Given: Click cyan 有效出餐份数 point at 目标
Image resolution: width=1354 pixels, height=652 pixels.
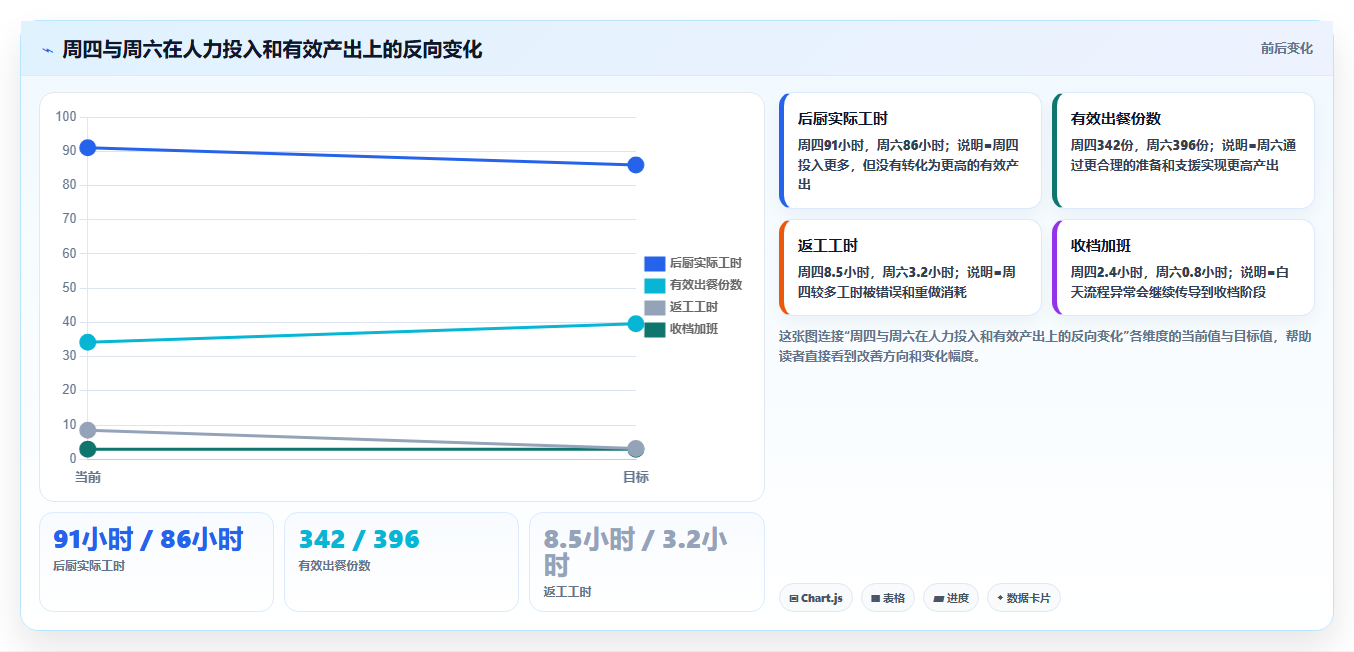Looking at the screenshot, I should 636,323.
